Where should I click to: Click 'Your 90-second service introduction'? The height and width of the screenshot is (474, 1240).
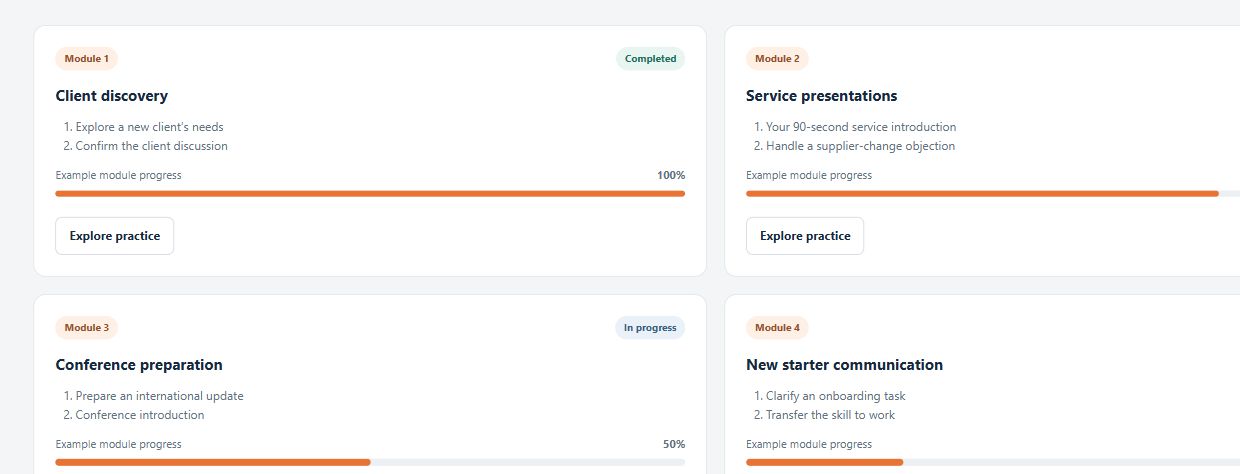(x=861, y=127)
